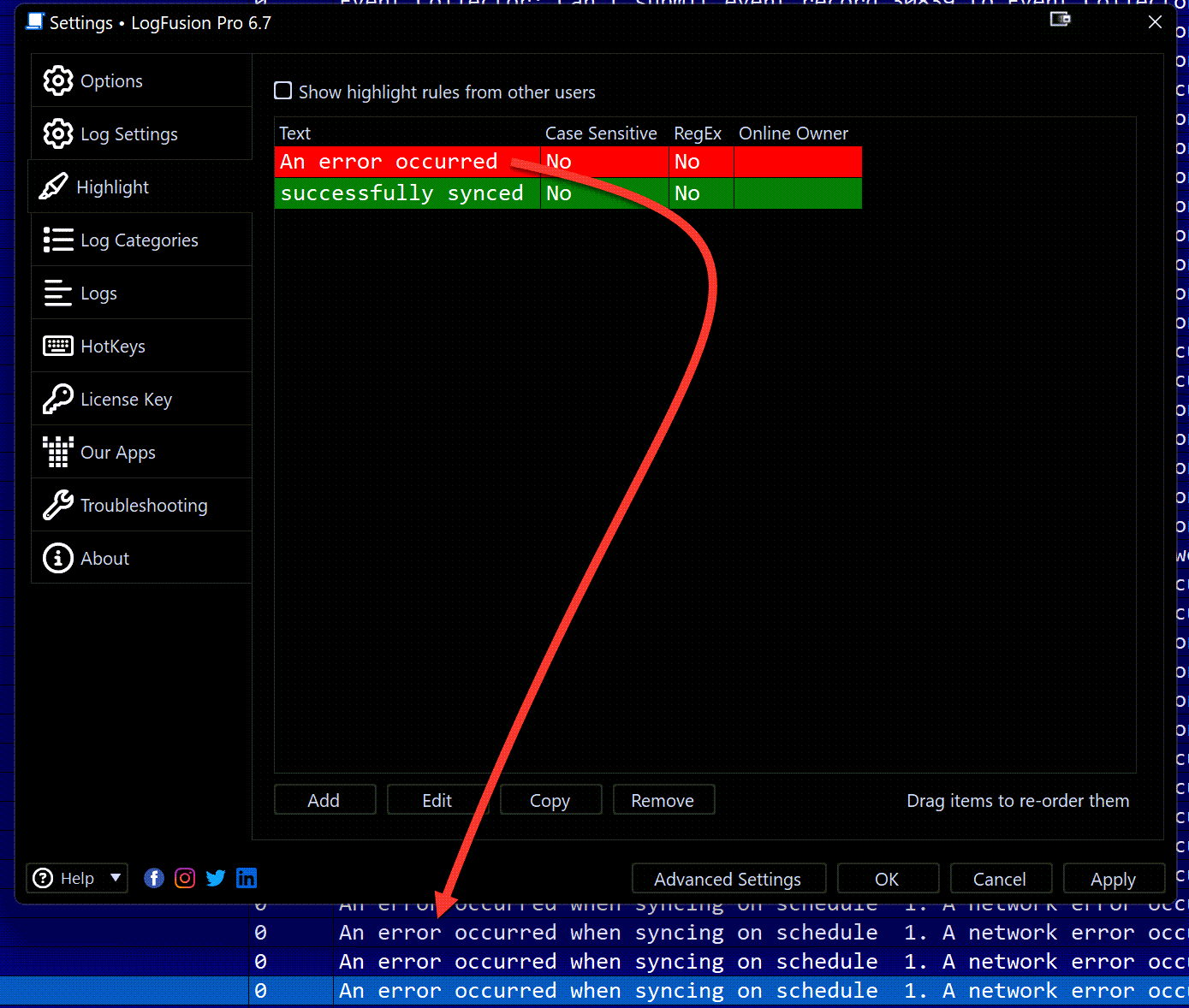Click the keyboard icon for HotKeys
1189x1008 pixels.
pyautogui.click(x=58, y=347)
